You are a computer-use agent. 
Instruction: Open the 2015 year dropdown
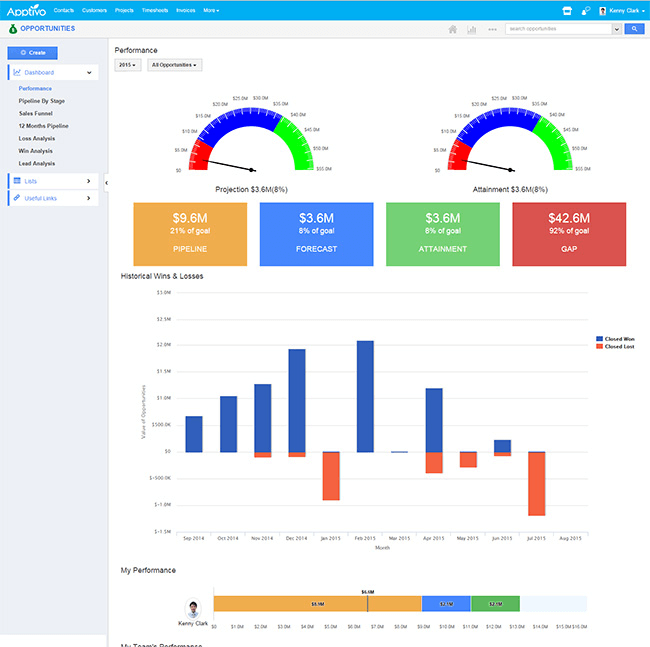point(128,65)
